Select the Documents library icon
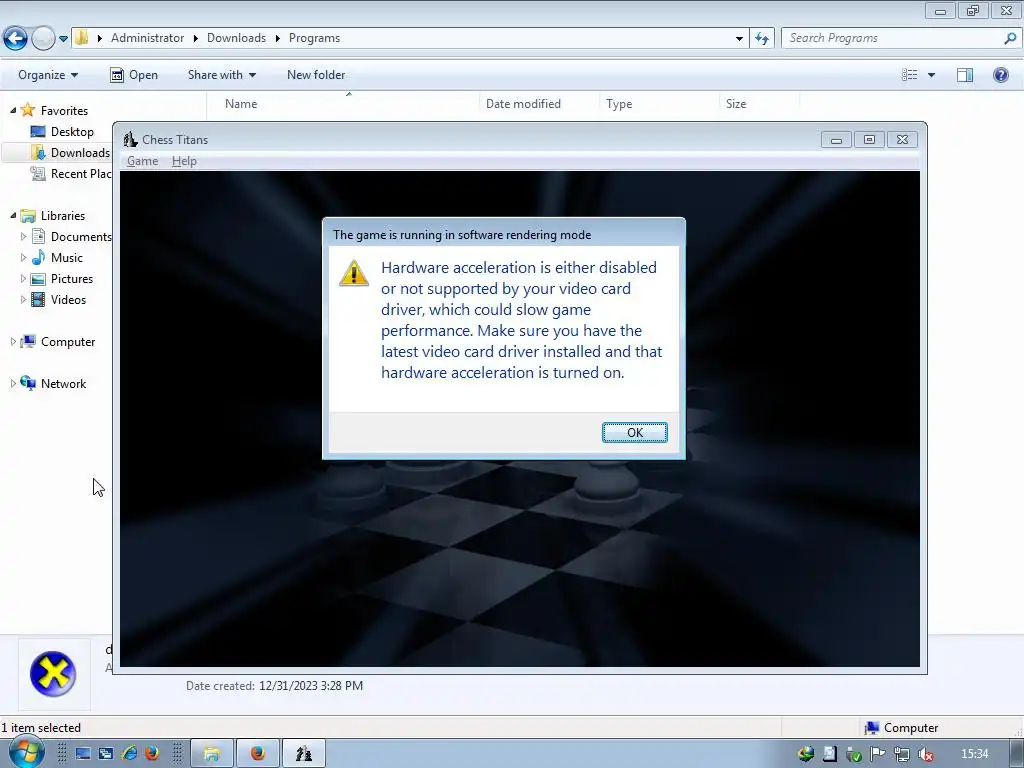 click(x=39, y=236)
